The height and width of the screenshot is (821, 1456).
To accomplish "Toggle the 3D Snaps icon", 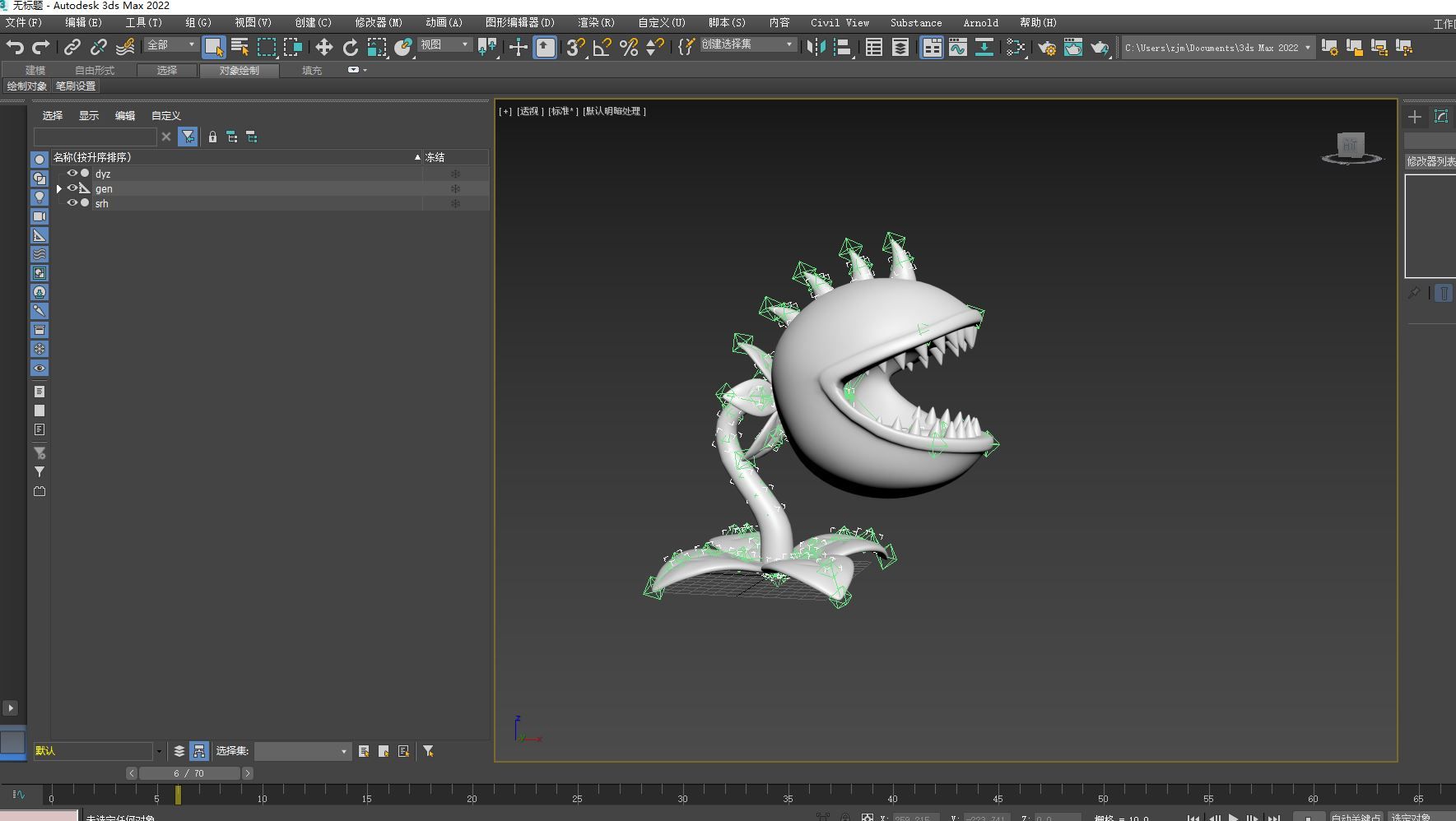I will pyautogui.click(x=575, y=47).
